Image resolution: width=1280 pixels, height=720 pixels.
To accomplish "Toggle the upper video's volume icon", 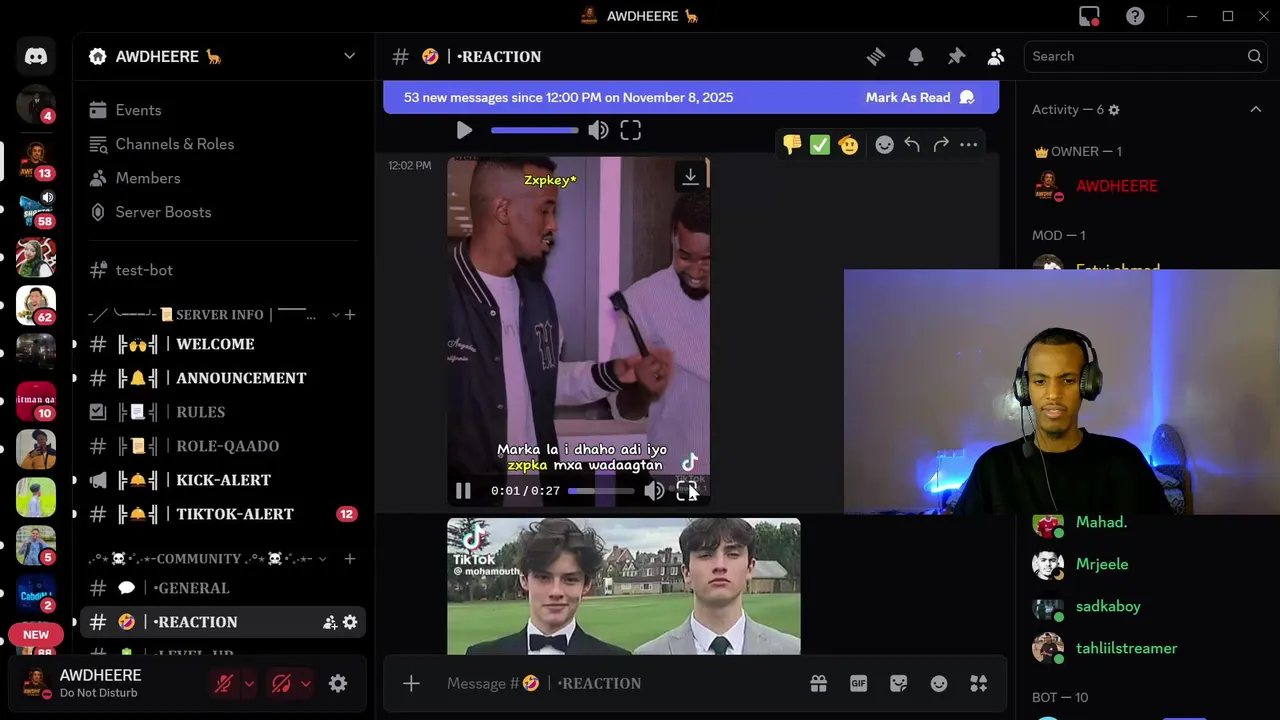I will click(598, 130).
